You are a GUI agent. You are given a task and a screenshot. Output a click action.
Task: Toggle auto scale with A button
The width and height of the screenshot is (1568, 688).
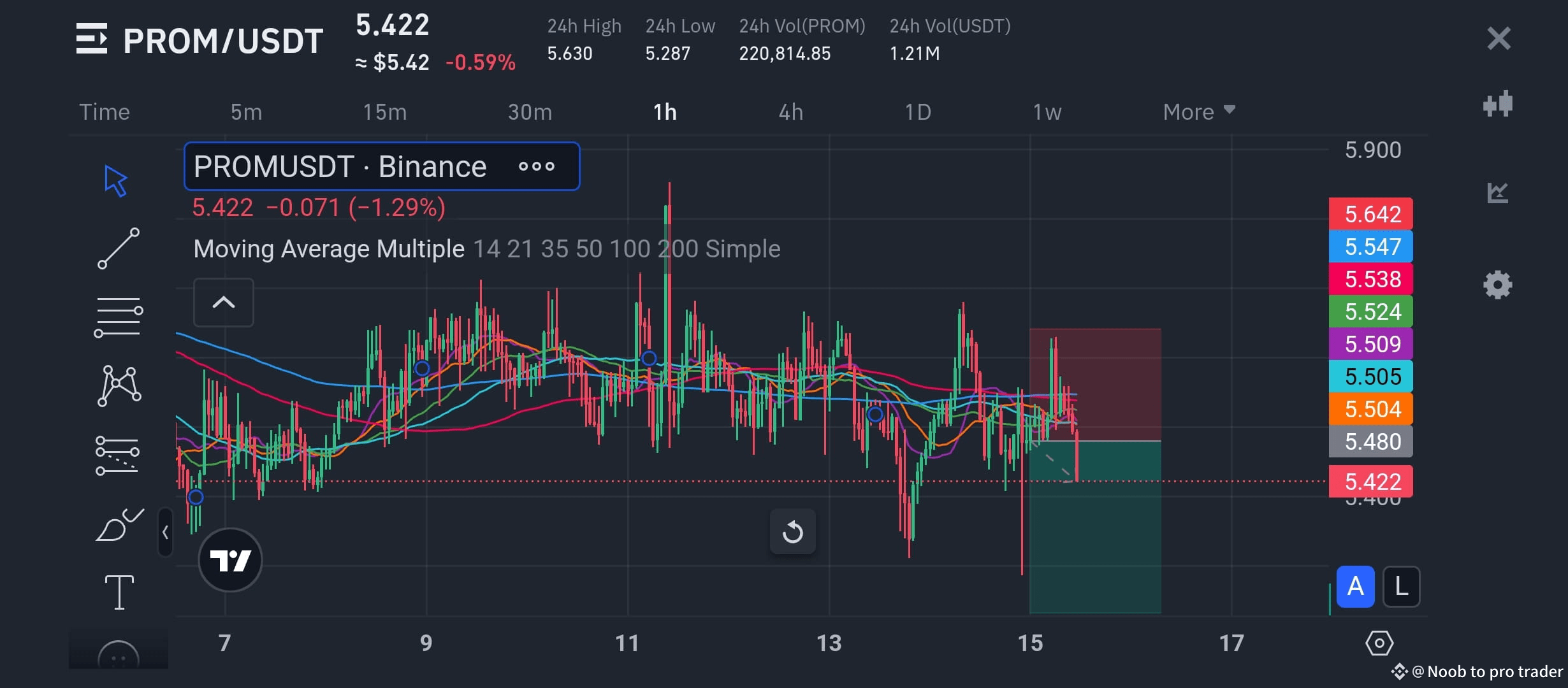click(x=1354, y=586)
